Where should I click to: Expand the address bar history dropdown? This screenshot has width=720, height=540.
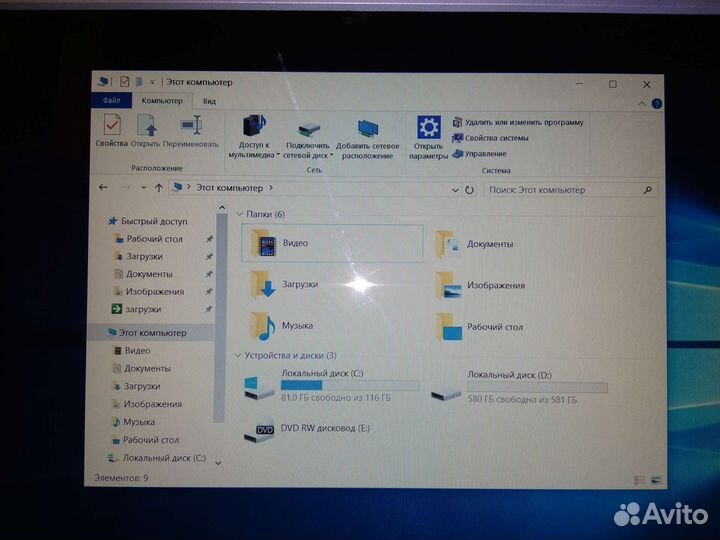[x=455, y=190]
